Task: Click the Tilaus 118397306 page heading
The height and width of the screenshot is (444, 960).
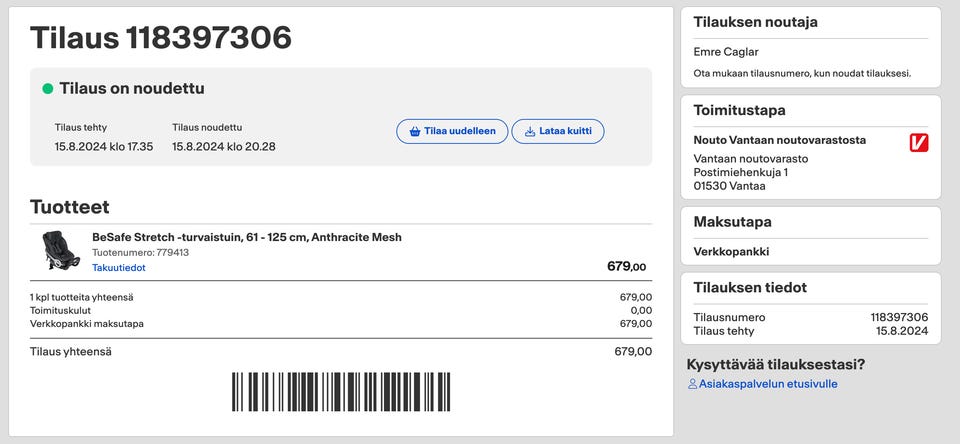Action: coord(161,38)
